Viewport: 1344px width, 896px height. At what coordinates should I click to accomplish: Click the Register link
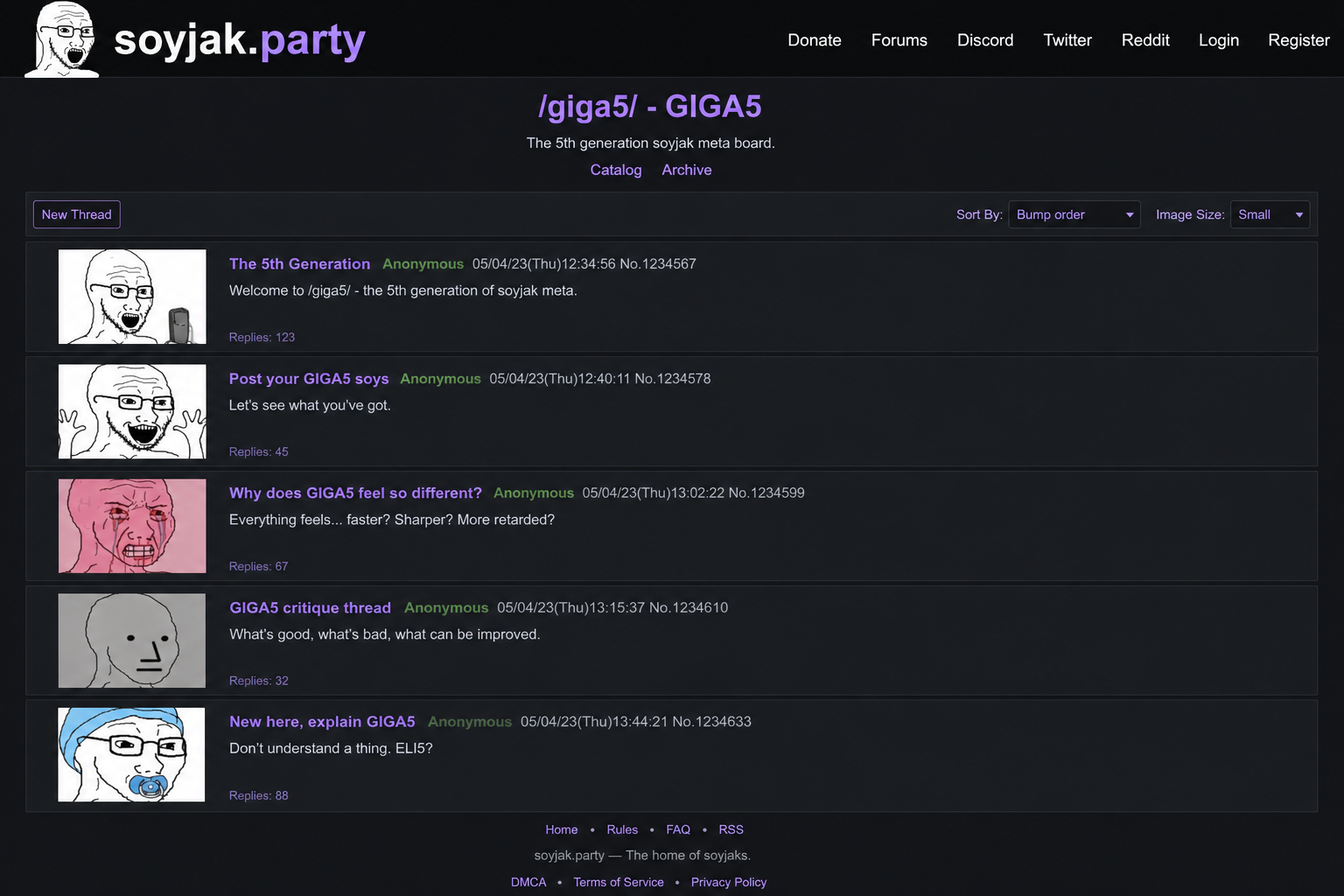pos(1298,40)
